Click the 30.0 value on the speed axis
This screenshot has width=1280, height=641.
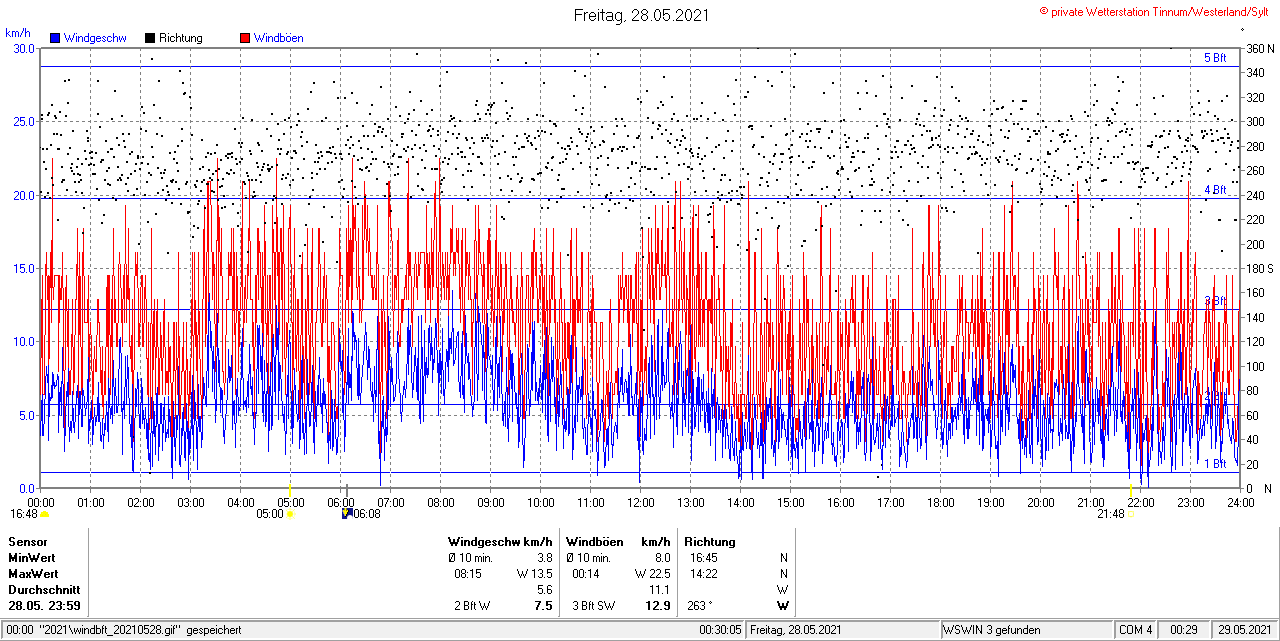click(23, 48)
